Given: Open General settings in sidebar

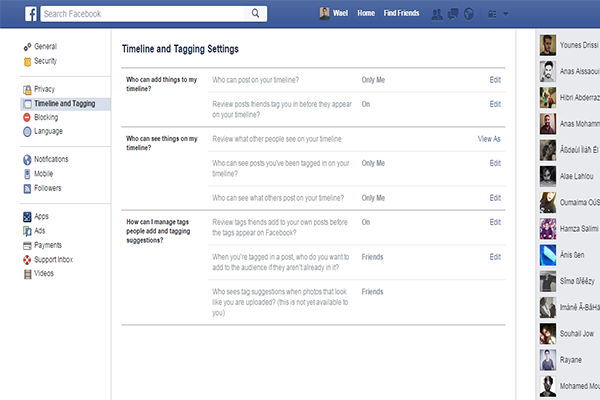Looking at the screenshot, I should pos(45,47).
